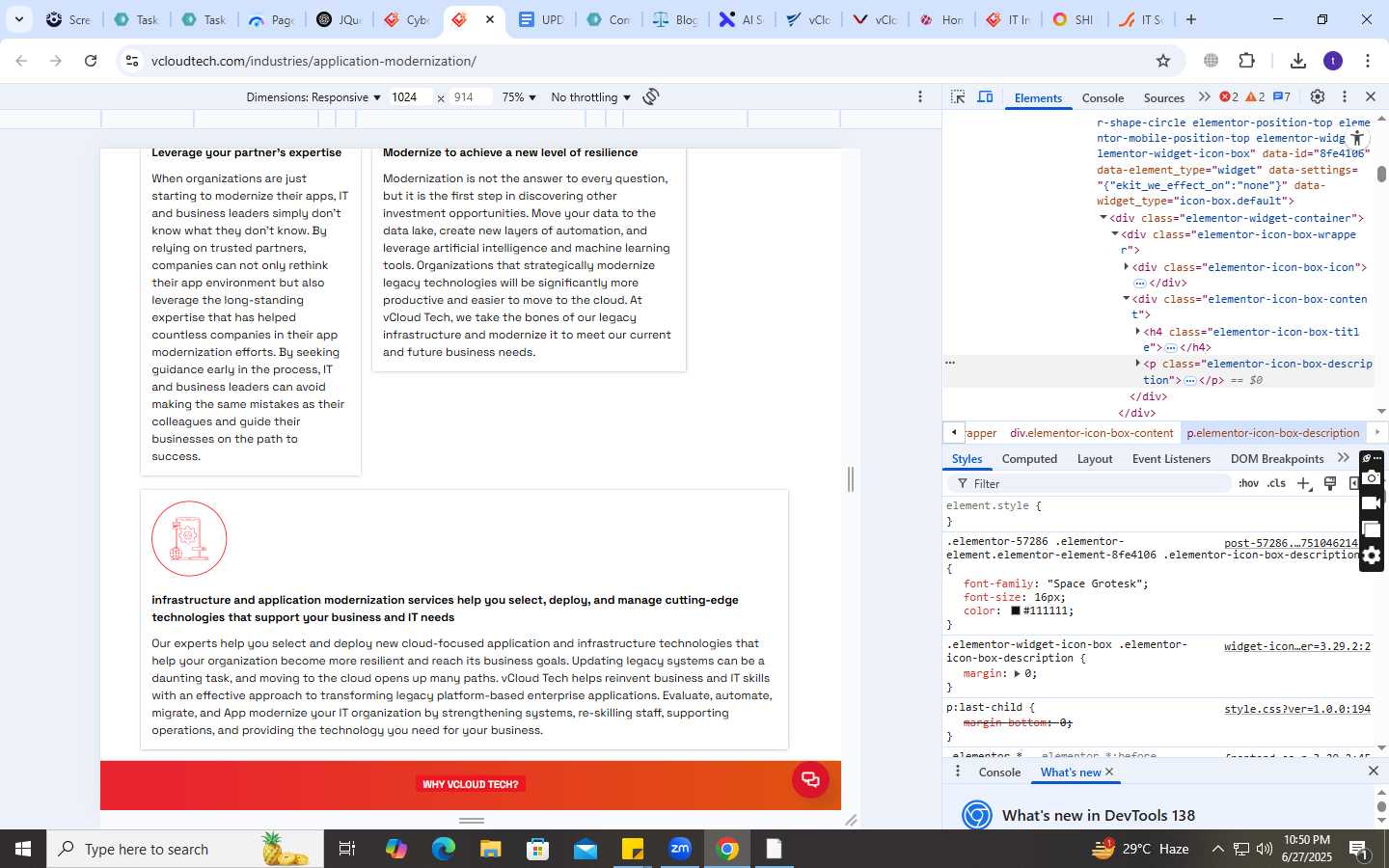Select the Elements panel tab
Image resolution: width=1389 pixels, height=868 pixels.
(1038, 98)
